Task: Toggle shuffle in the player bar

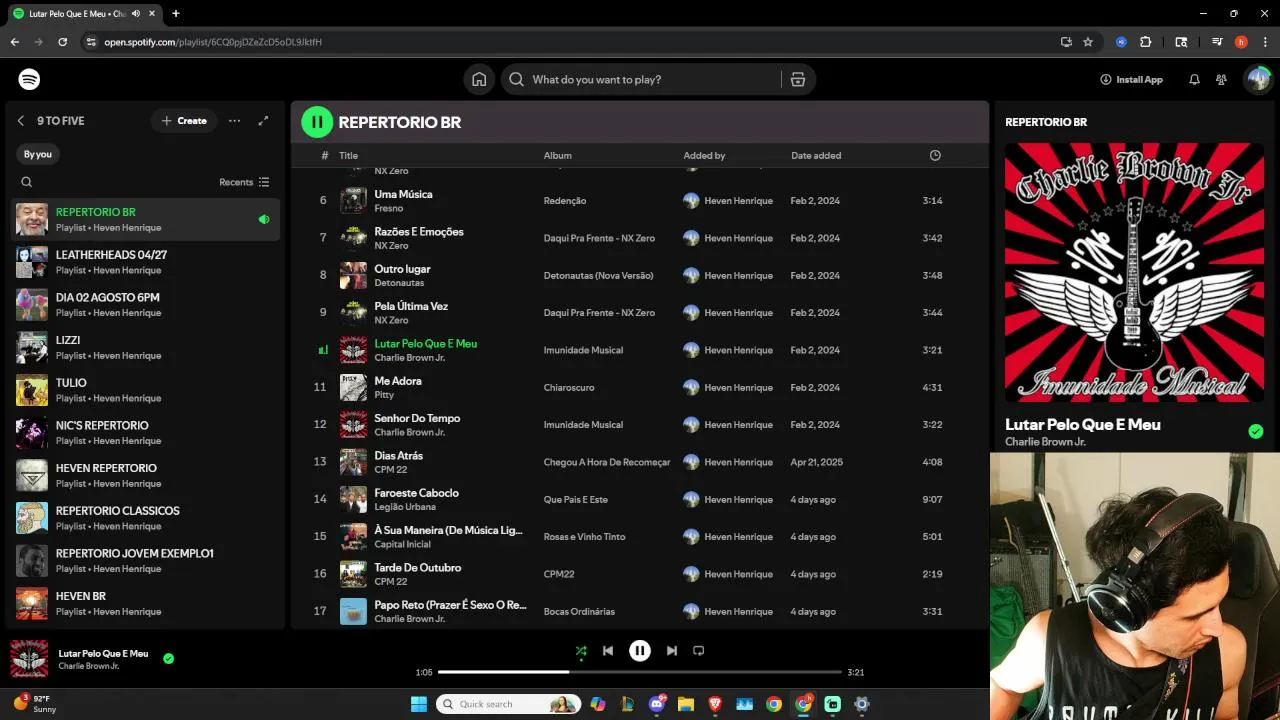Action: pos(581,651)
